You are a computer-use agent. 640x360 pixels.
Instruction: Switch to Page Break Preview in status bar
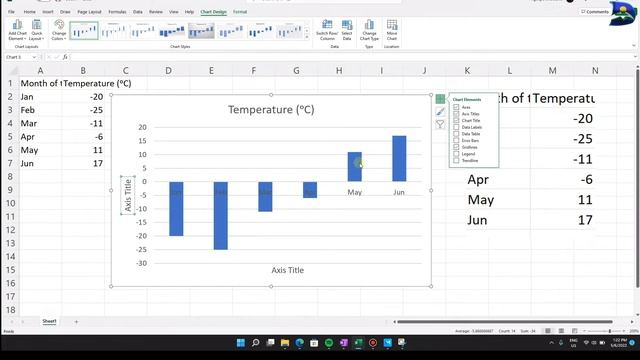point(575,331)
